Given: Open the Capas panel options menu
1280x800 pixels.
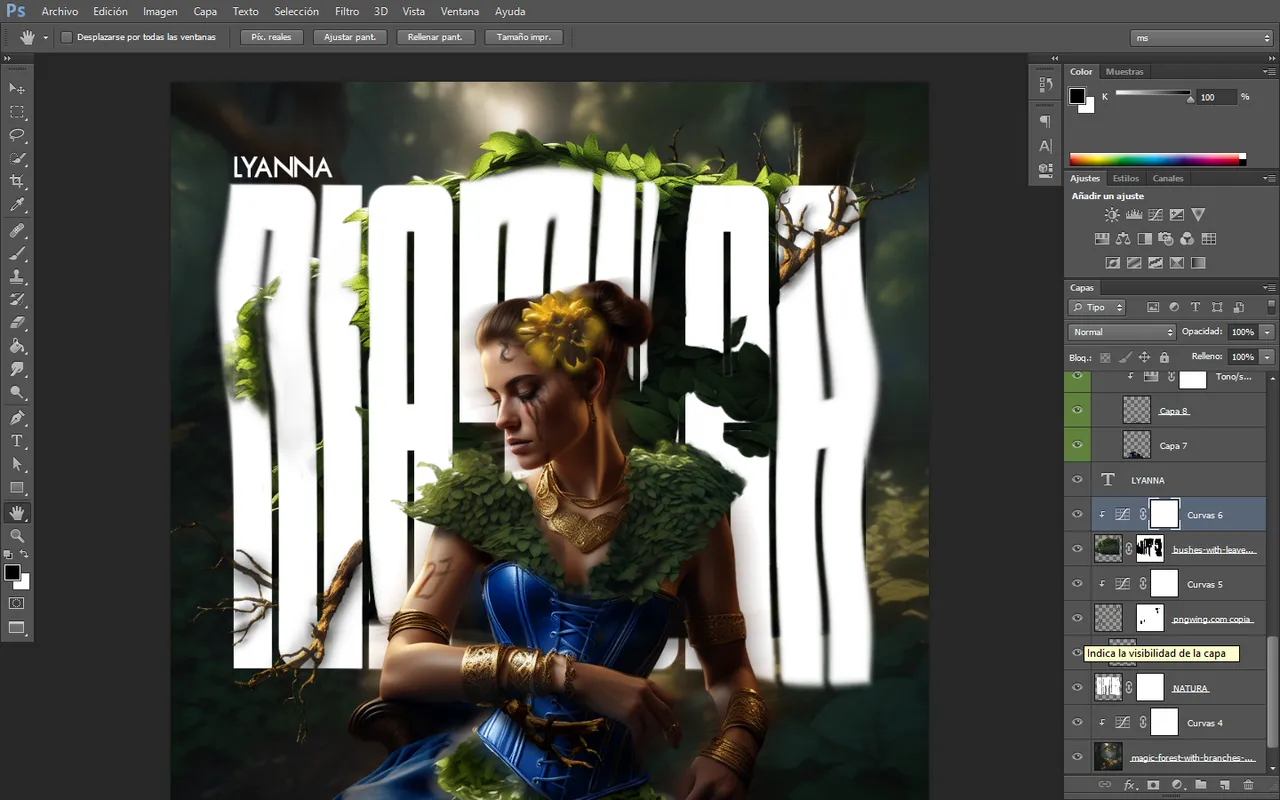Looking at the screenshot, I should (x=1270, y=288).
